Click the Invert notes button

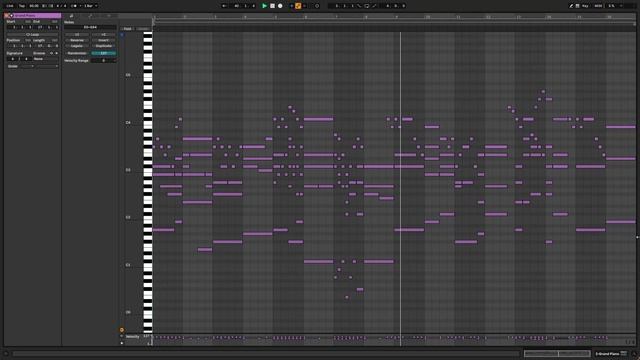[104, 40]
